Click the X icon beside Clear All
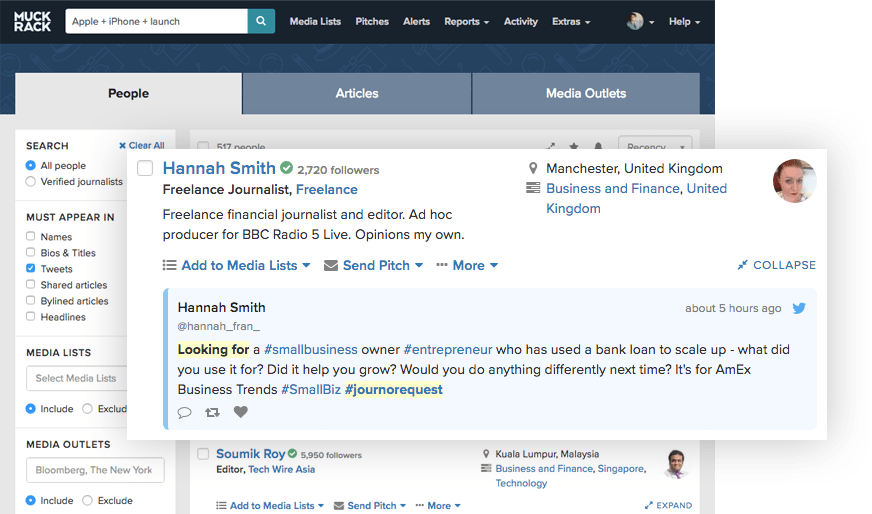Viewport: 872px width, 514px height. (x=122, y=146)
